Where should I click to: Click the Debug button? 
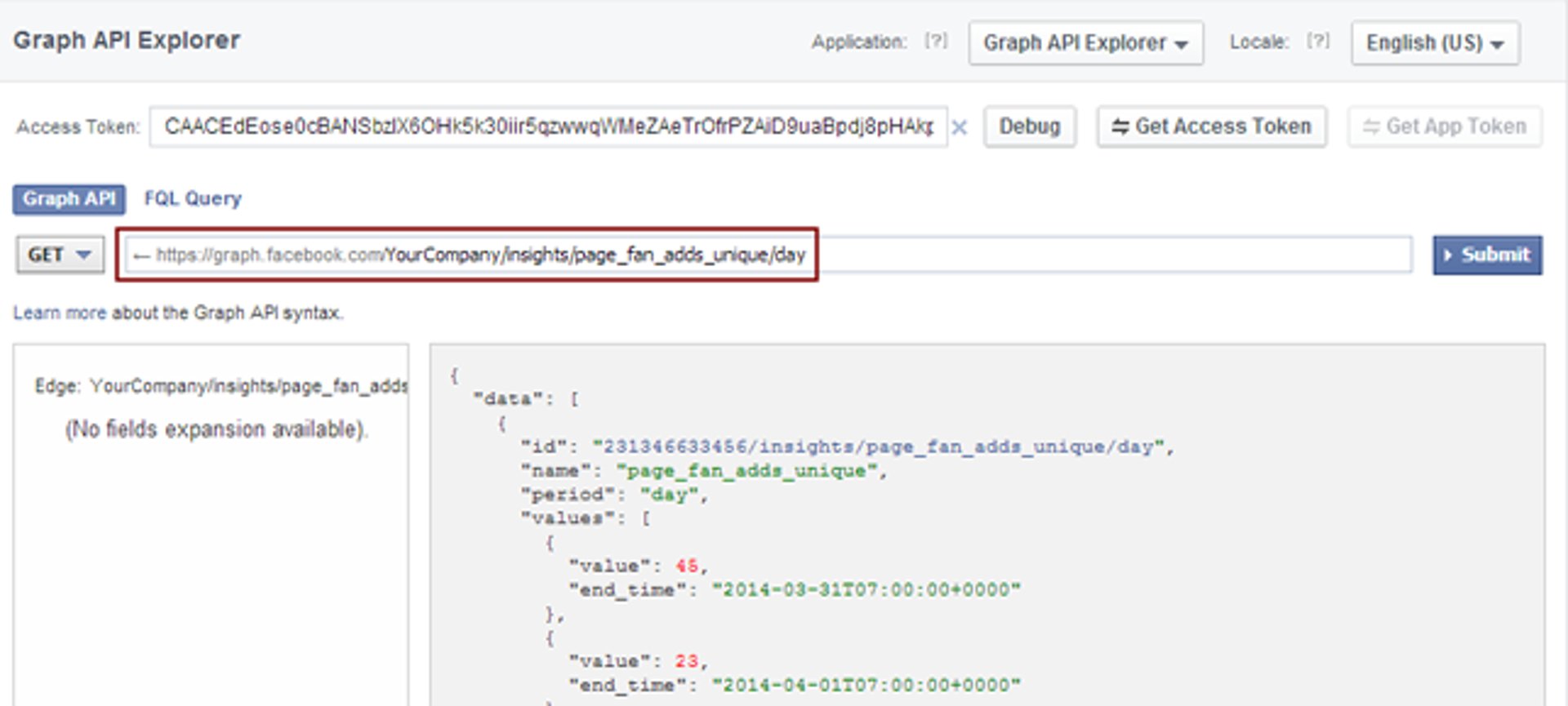pos(1030,127)
